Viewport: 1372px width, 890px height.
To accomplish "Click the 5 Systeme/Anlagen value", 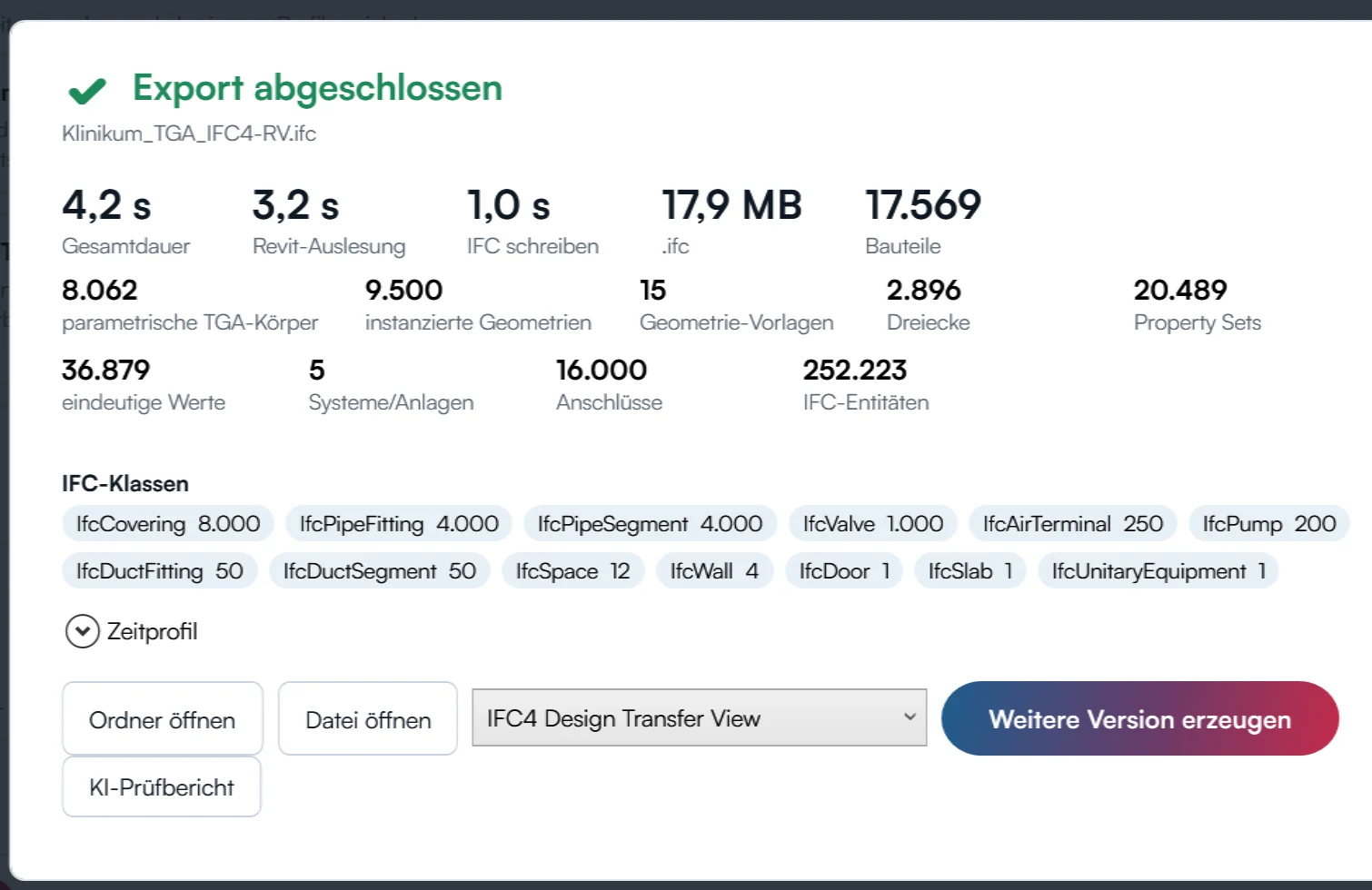I will (x=317, y=370).
